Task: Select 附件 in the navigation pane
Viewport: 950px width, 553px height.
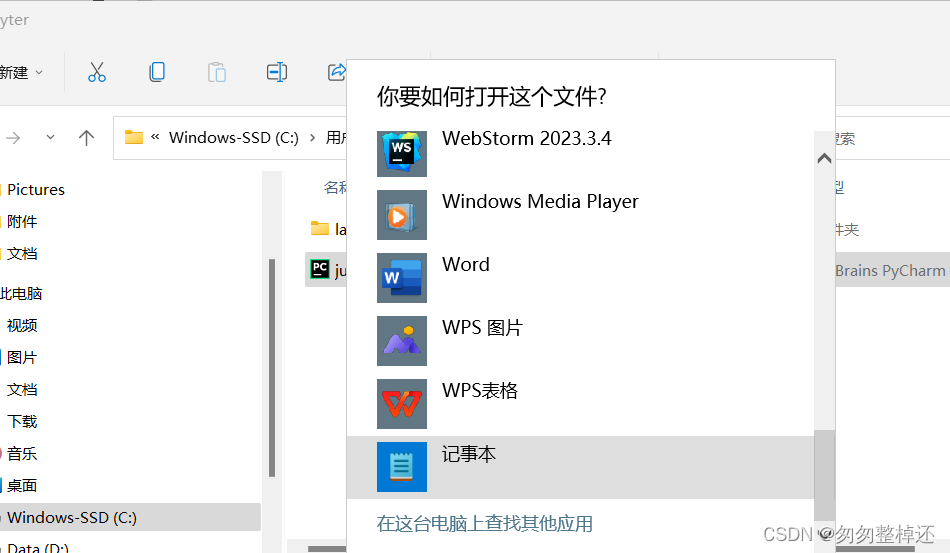Action: (x=22, y=222)
